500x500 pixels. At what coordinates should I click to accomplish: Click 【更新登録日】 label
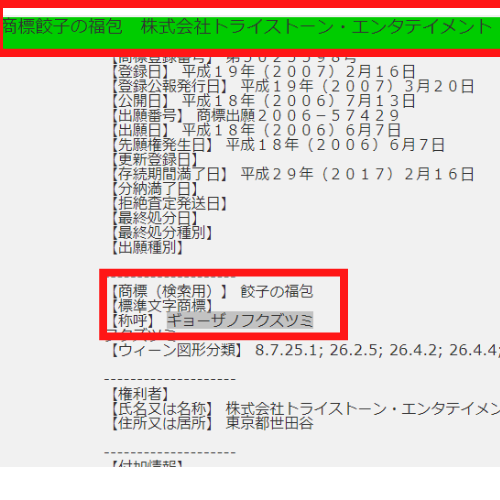(155, 160)
